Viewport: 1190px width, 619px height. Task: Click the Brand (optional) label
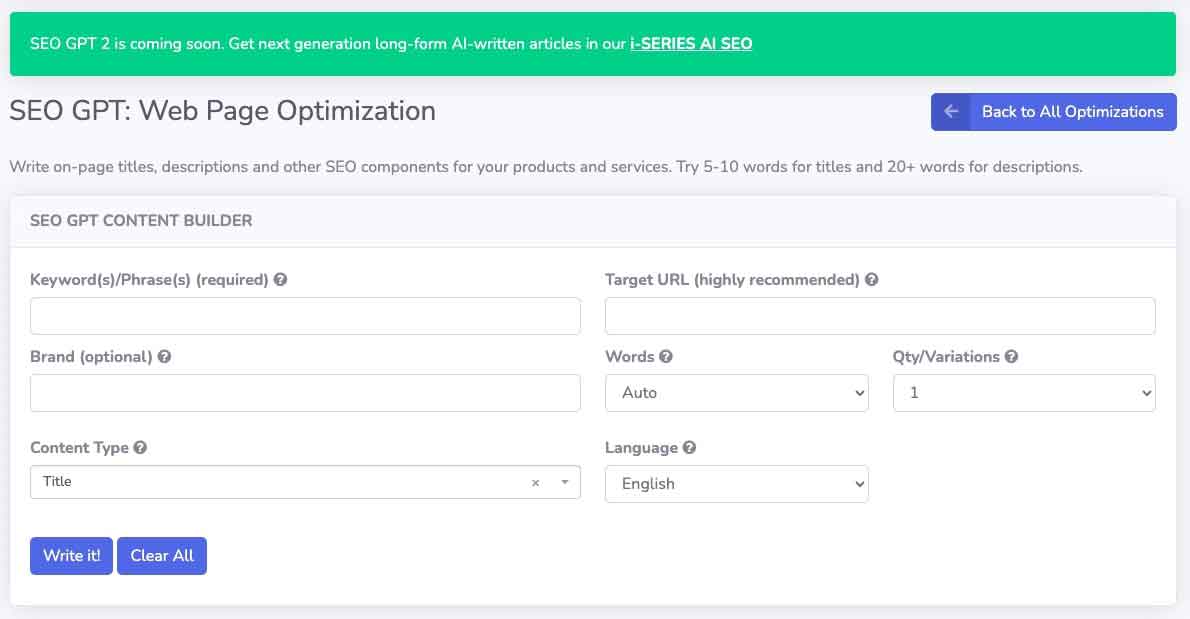(91, 357)
